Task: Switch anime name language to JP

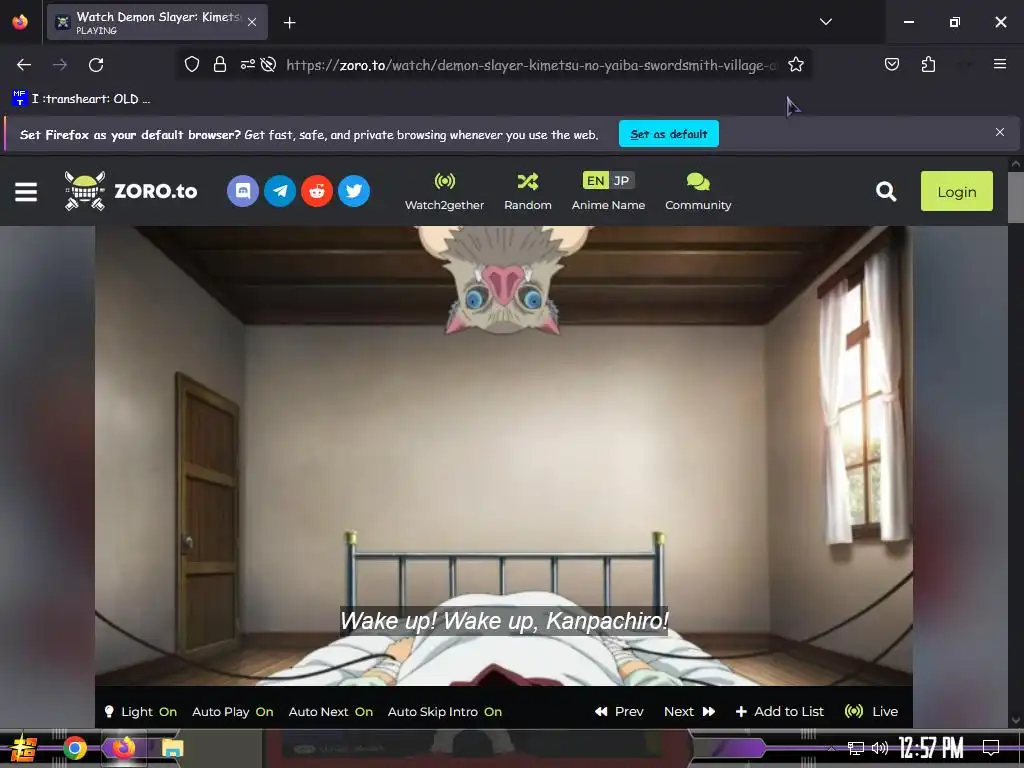Action: click(622, 180)
